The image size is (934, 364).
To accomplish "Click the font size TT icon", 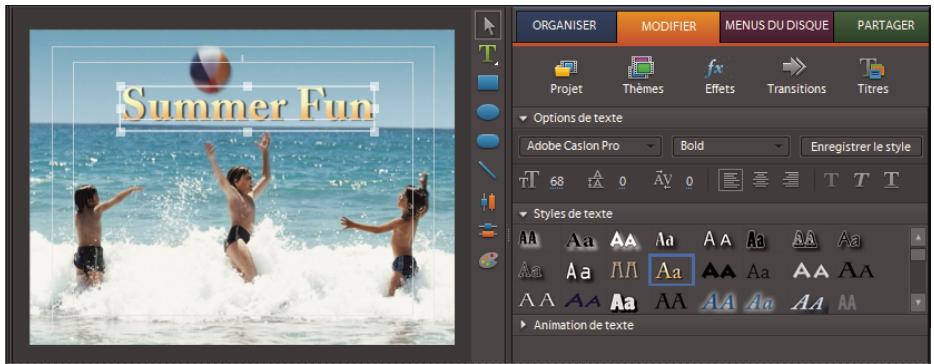I will click(x=530, y=181).
